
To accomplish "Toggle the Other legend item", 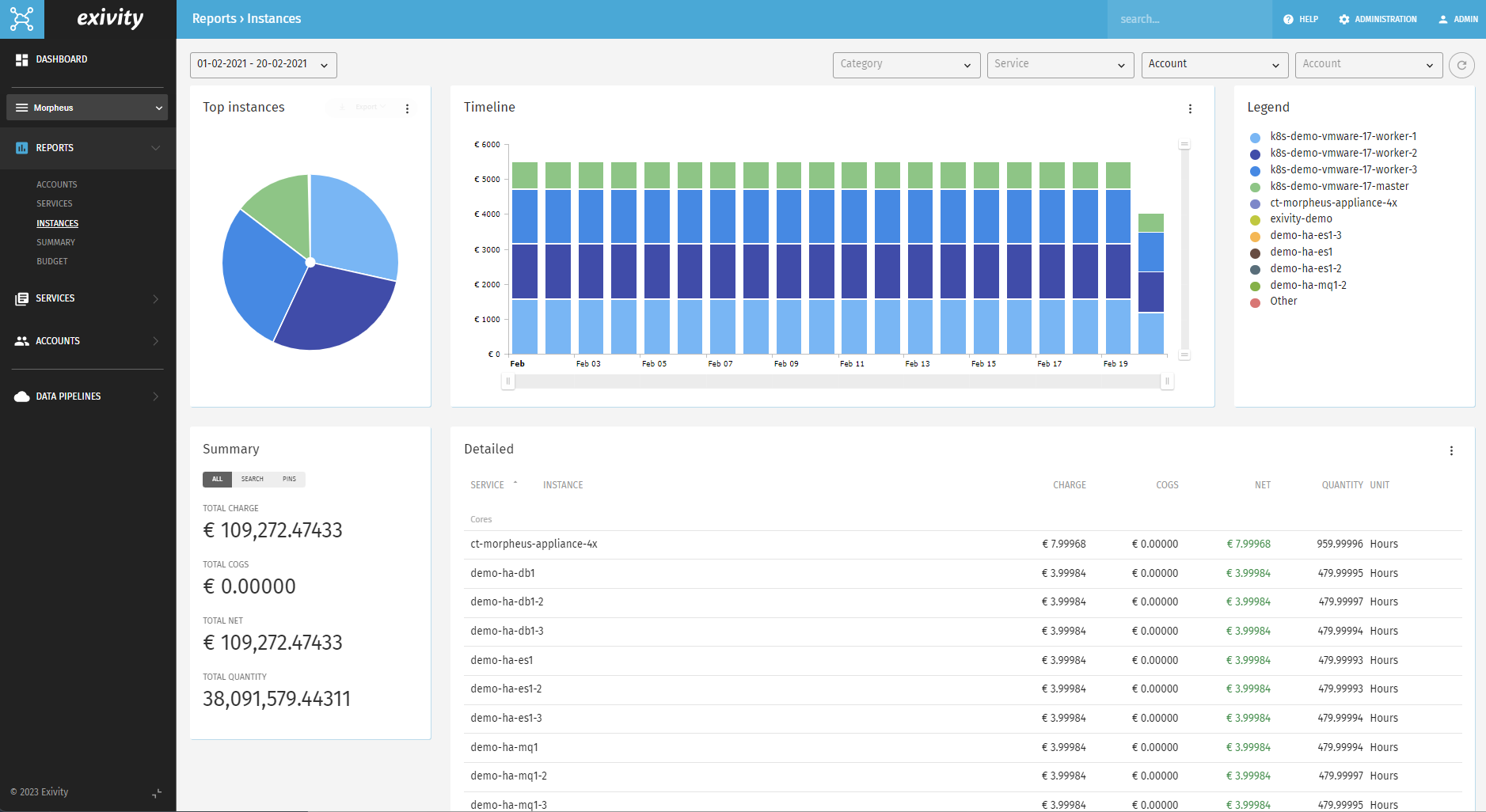I will click(x=1273, y=302).
